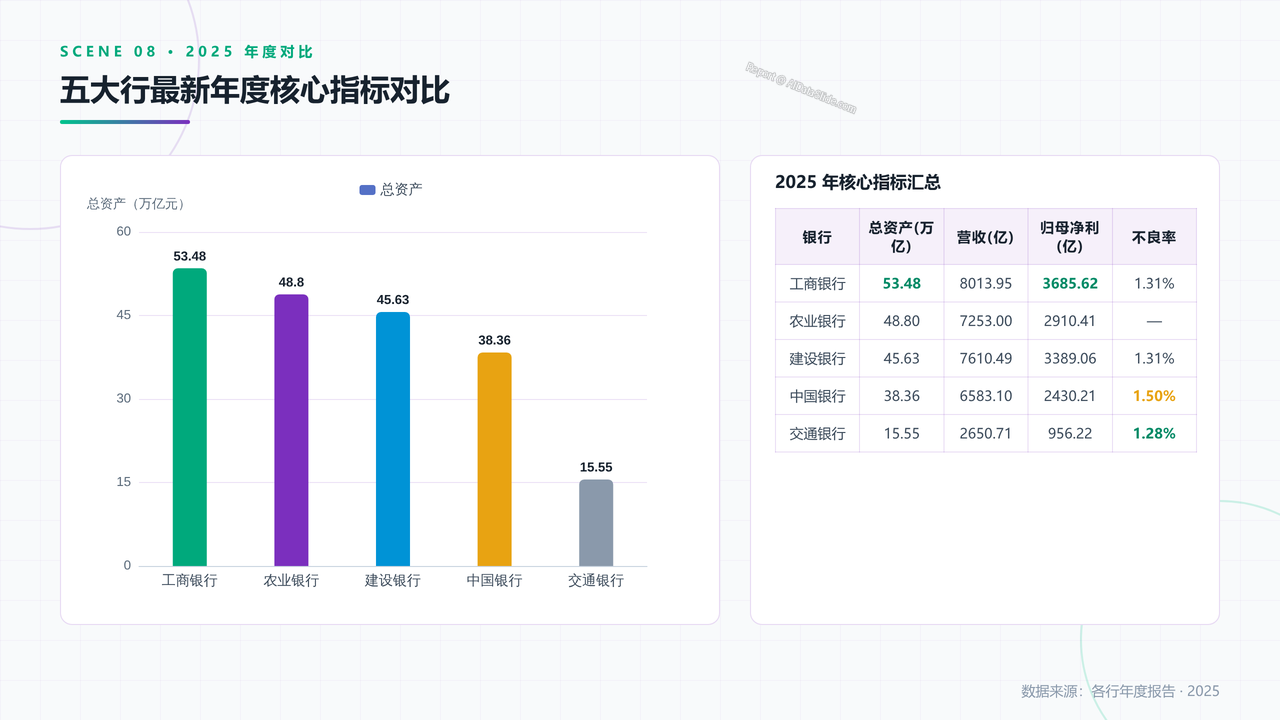This screenshot has width=1280, height=720.
Task: Click the y-axis tick value 15
Action: (124, 482)
